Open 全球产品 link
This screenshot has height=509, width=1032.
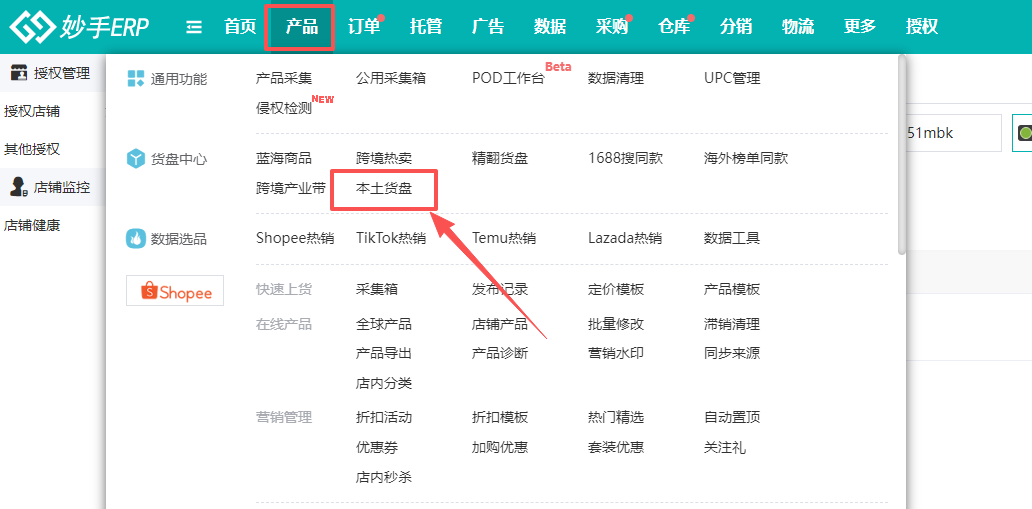[x=384, y=324]
